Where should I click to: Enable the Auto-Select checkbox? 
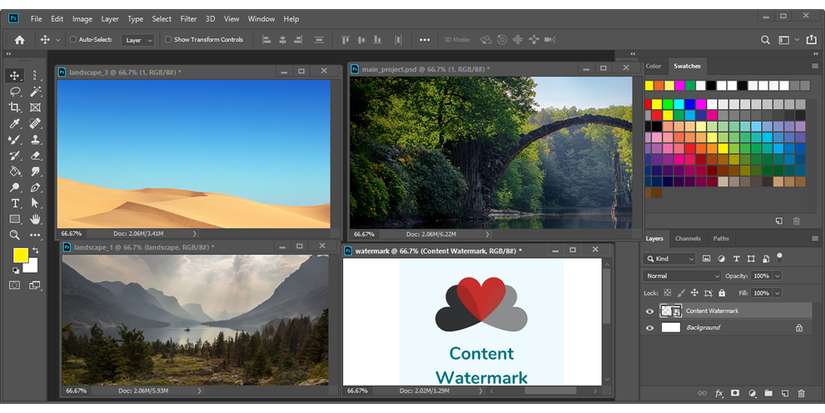point(73,40)
